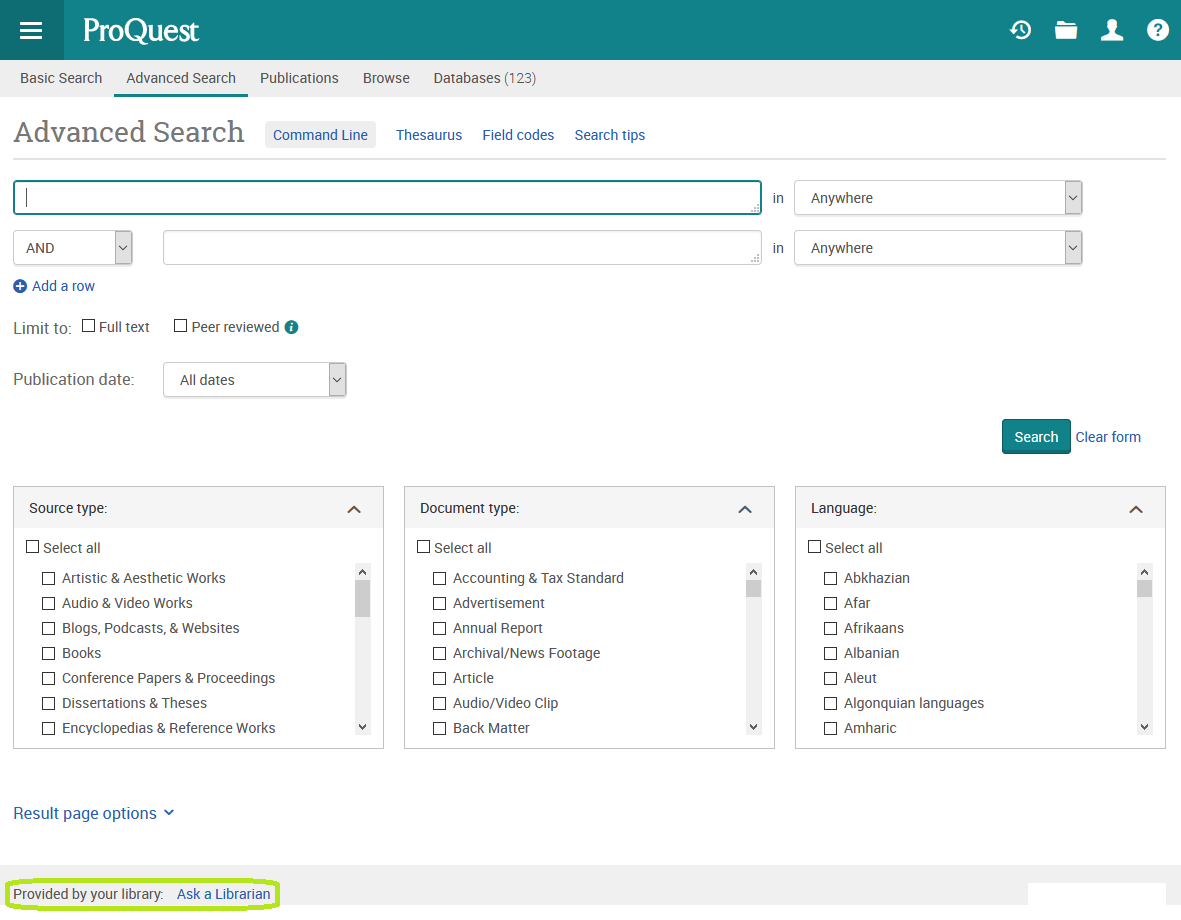Image resolution: width=1181 pixels, height=920 pixels.
Task: Open the help question mark icon
Action: point(1158,30)
